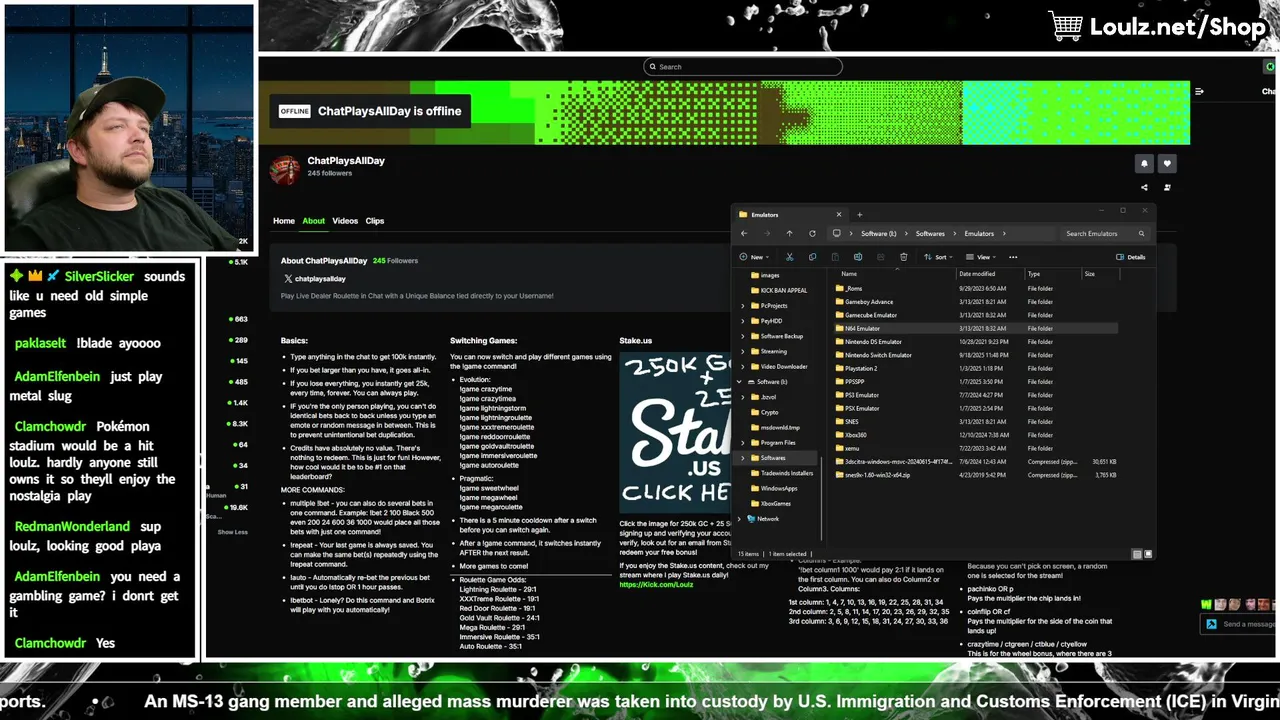The height and width of the screenshot is (720, 1280).
Task: Open the Videos tab on channel page
Action: tap(345, 221)
